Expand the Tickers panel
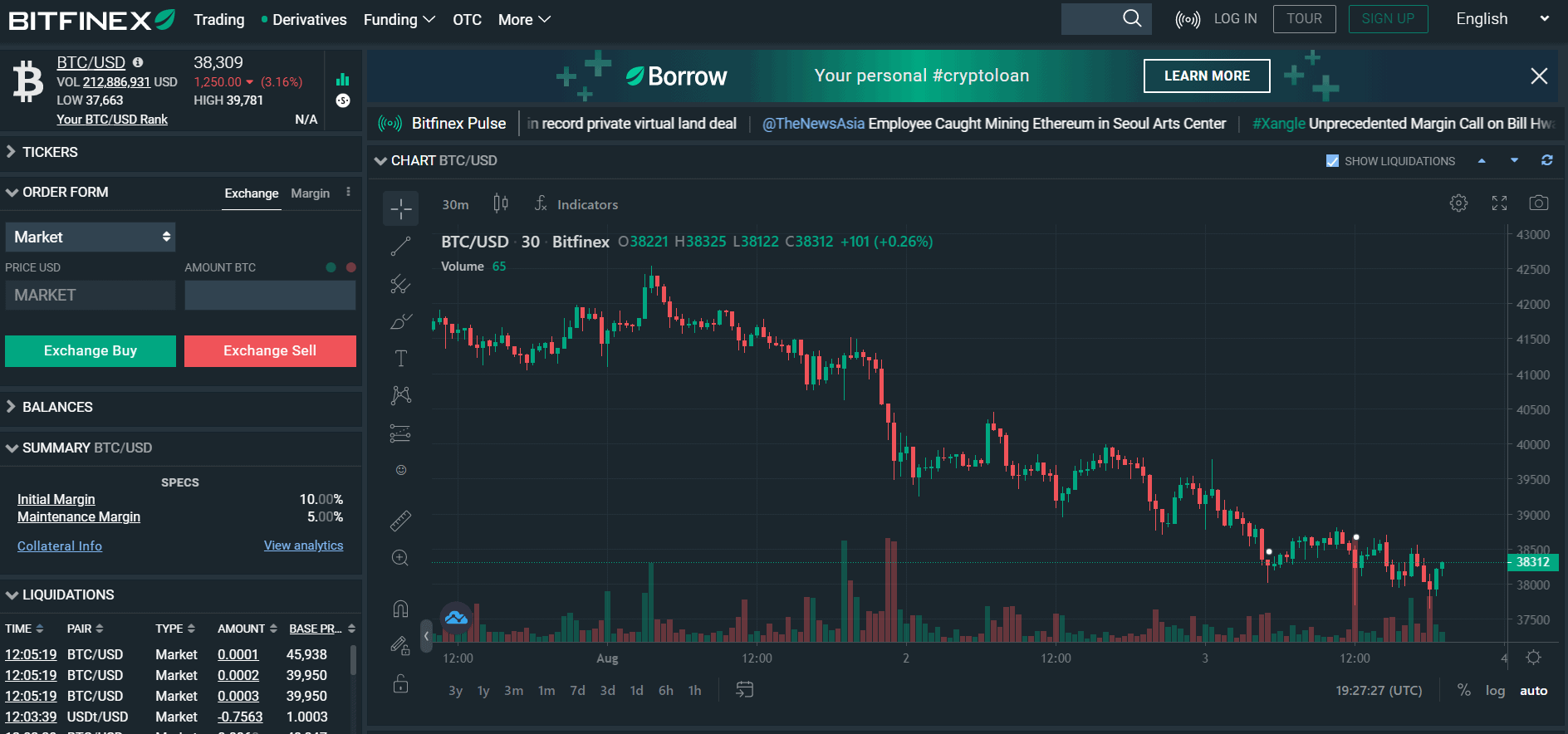Screen dimensions: 1568x734 click(50, 152)
